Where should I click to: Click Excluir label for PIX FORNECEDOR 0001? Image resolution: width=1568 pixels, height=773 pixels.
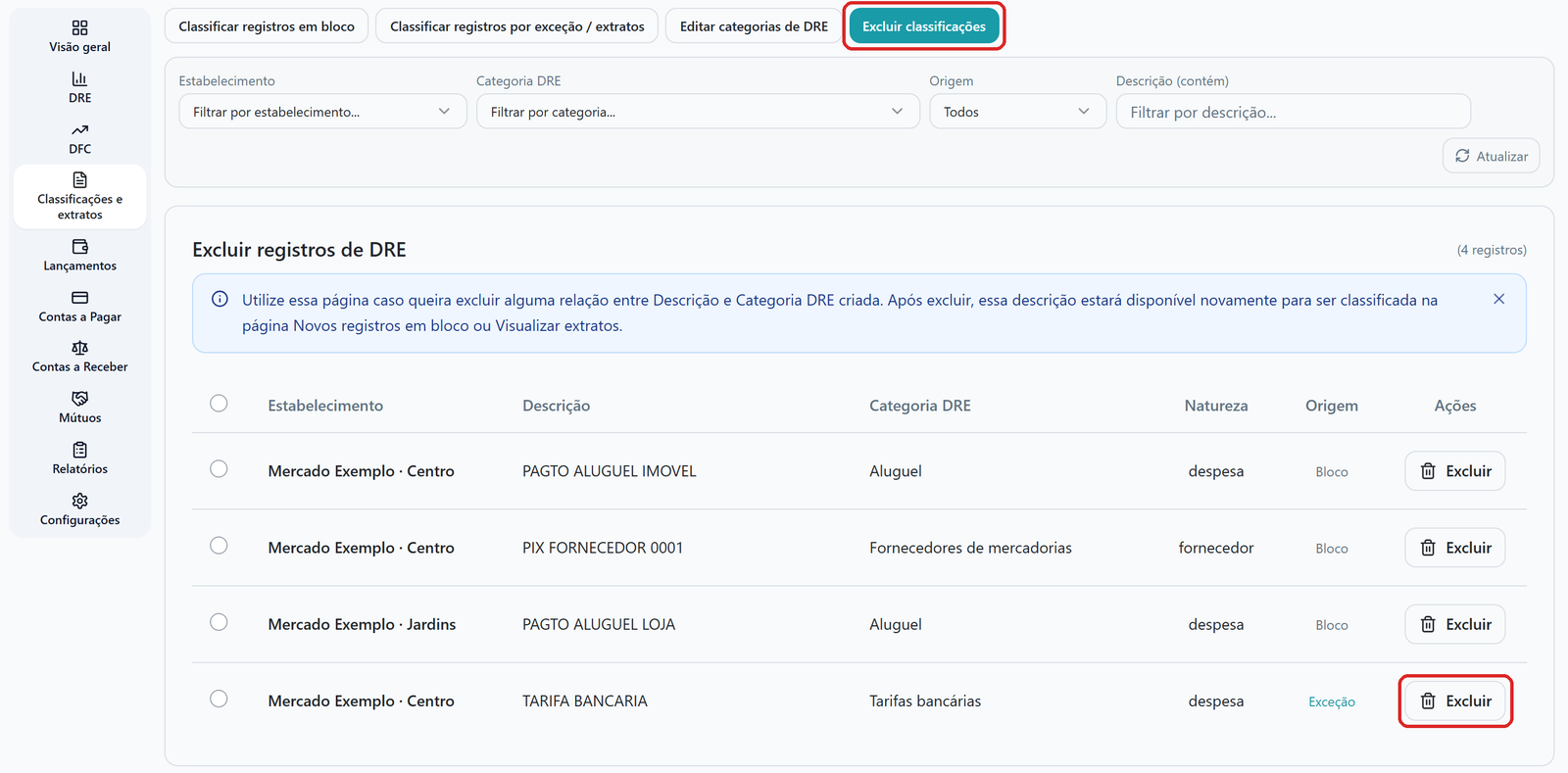[x=1468, y=548]
